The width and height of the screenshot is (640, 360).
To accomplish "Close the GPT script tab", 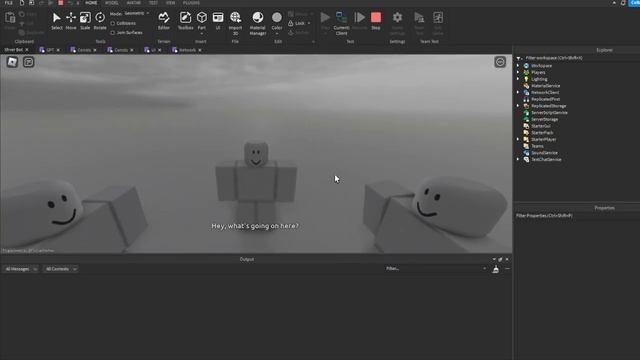I will point(58,50).
